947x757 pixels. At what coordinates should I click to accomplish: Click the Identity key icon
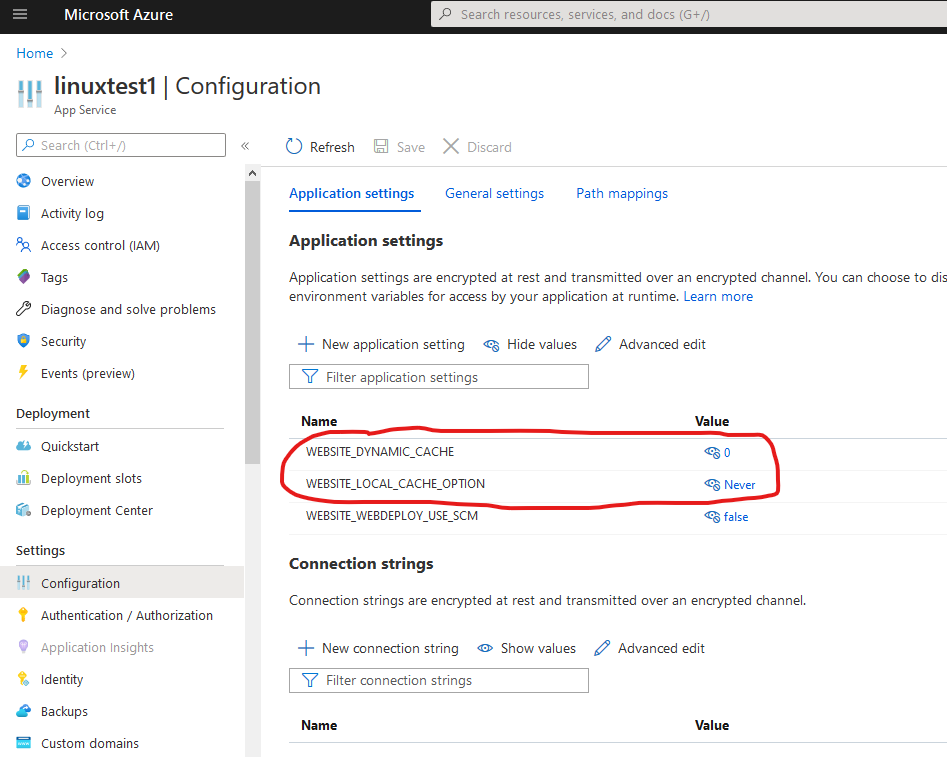point(24,679)
